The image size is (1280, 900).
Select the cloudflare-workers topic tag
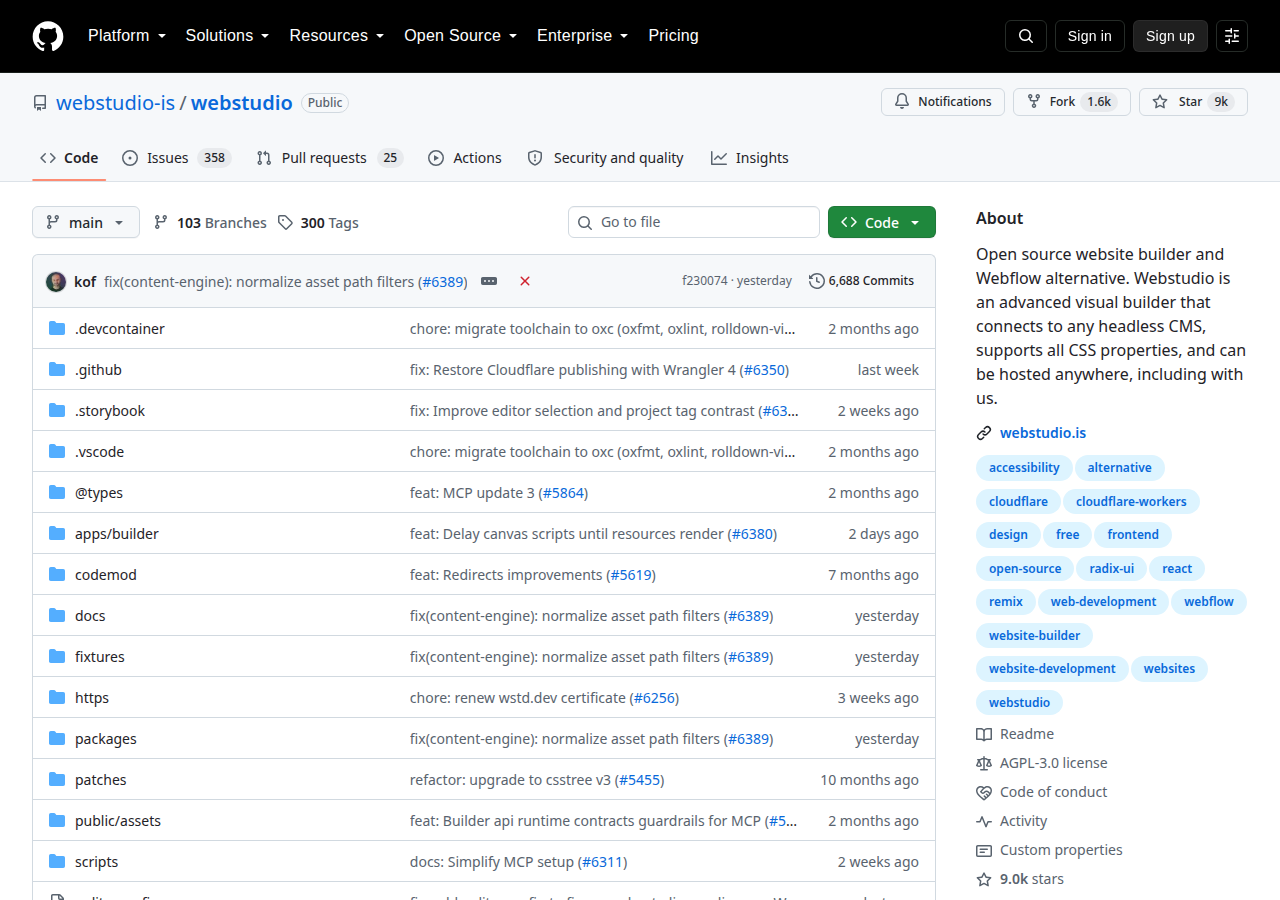[1131, 501]
